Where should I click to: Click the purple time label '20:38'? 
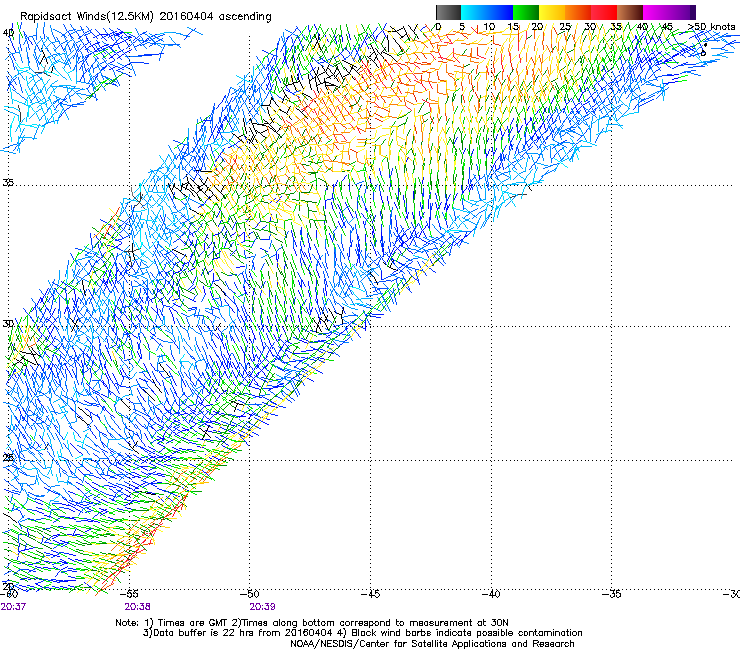pos(137,607)
